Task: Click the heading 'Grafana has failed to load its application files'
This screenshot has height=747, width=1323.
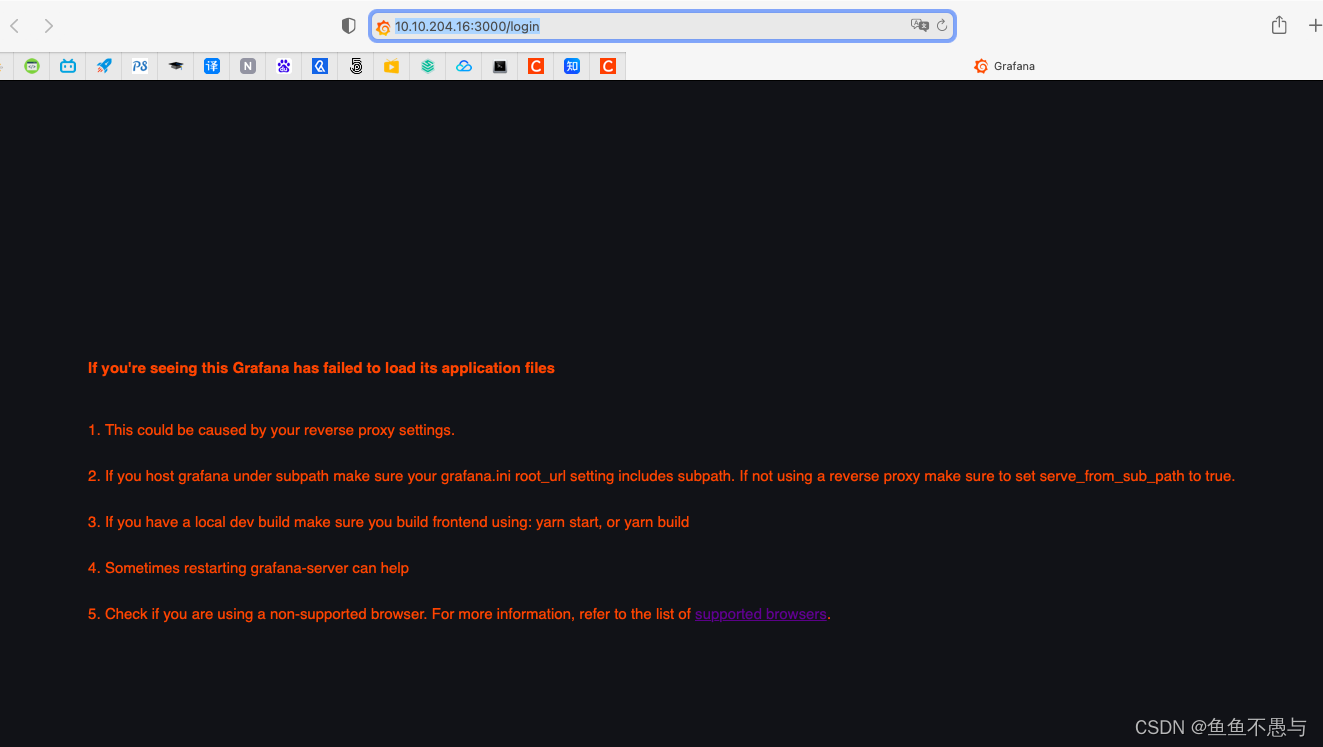Action: coord(394,368)
